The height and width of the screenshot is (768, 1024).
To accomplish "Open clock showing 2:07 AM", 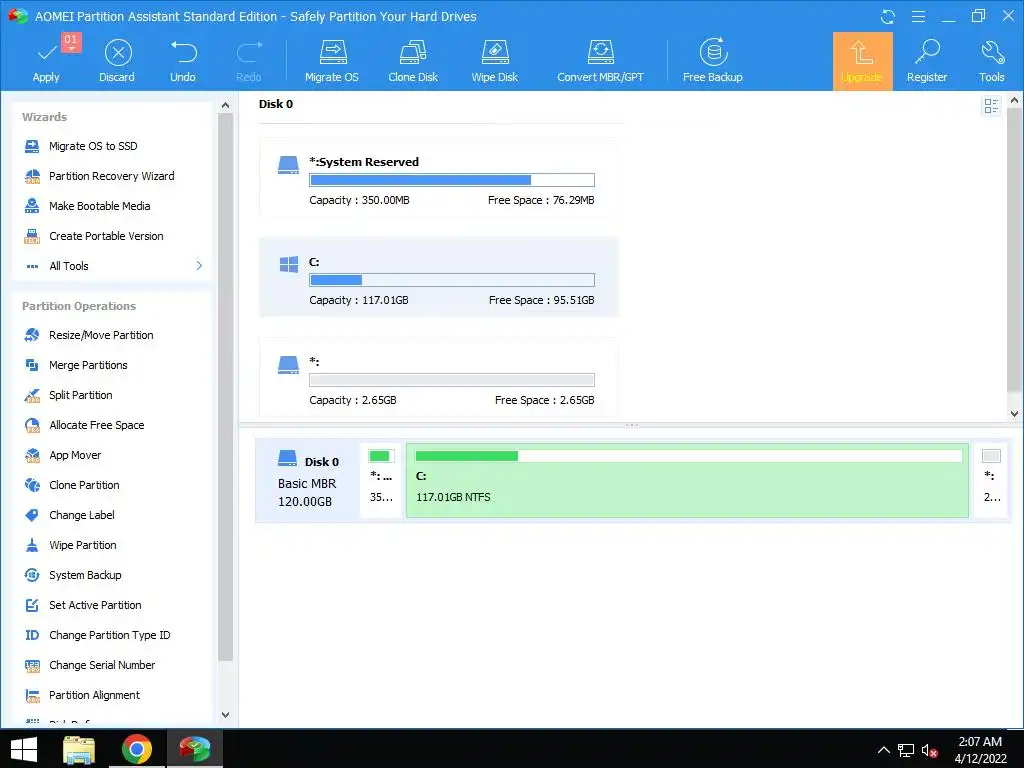I will 980,750.
